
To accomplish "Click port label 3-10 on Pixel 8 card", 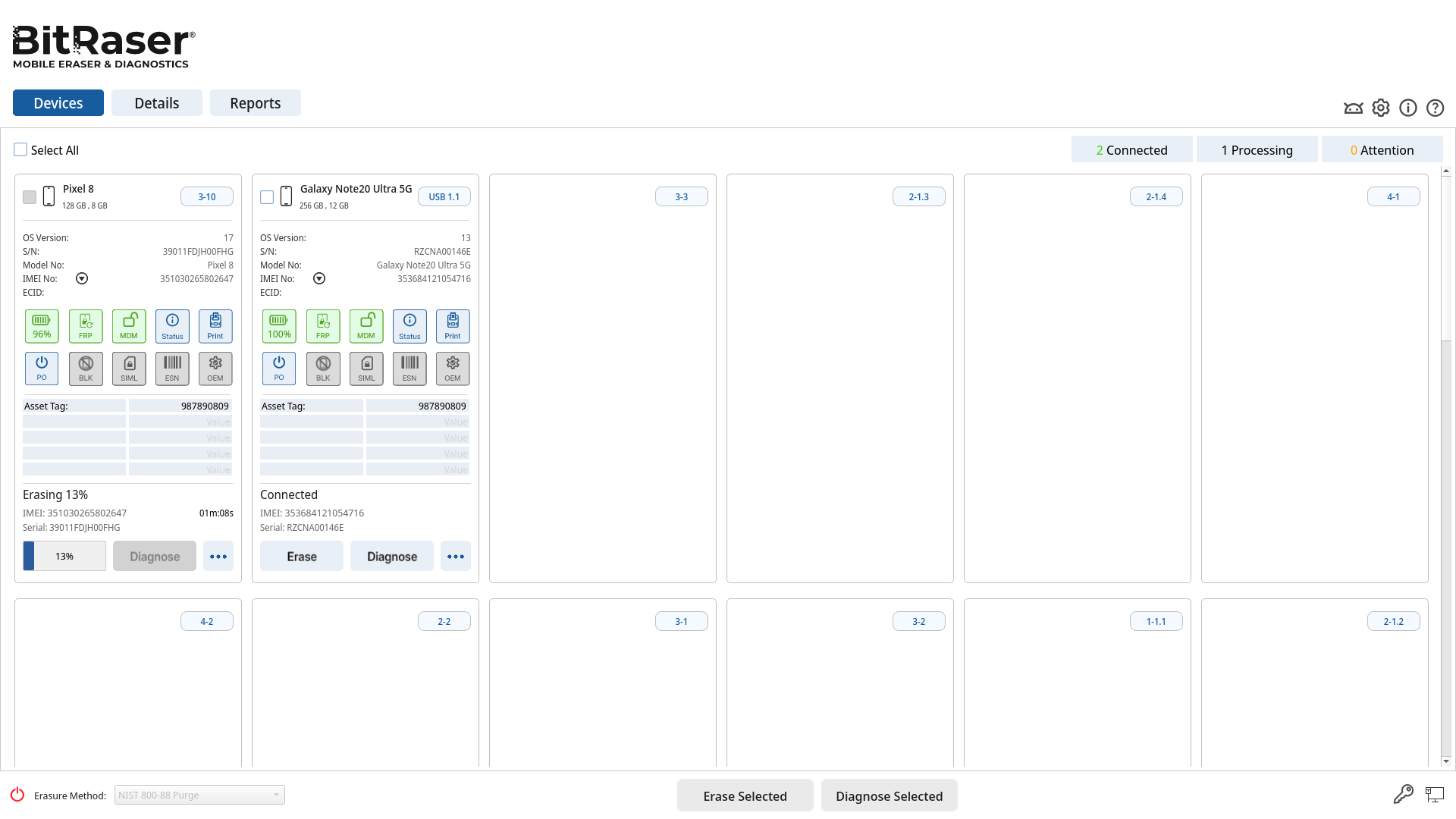I will (x=207, y=196).
